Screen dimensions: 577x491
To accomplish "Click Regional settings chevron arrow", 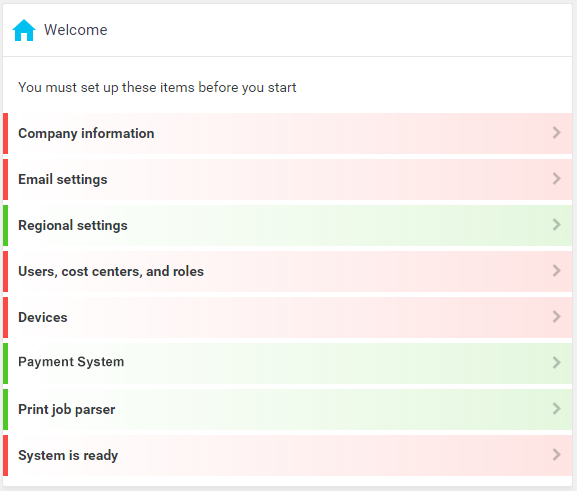I will [557, 225].
